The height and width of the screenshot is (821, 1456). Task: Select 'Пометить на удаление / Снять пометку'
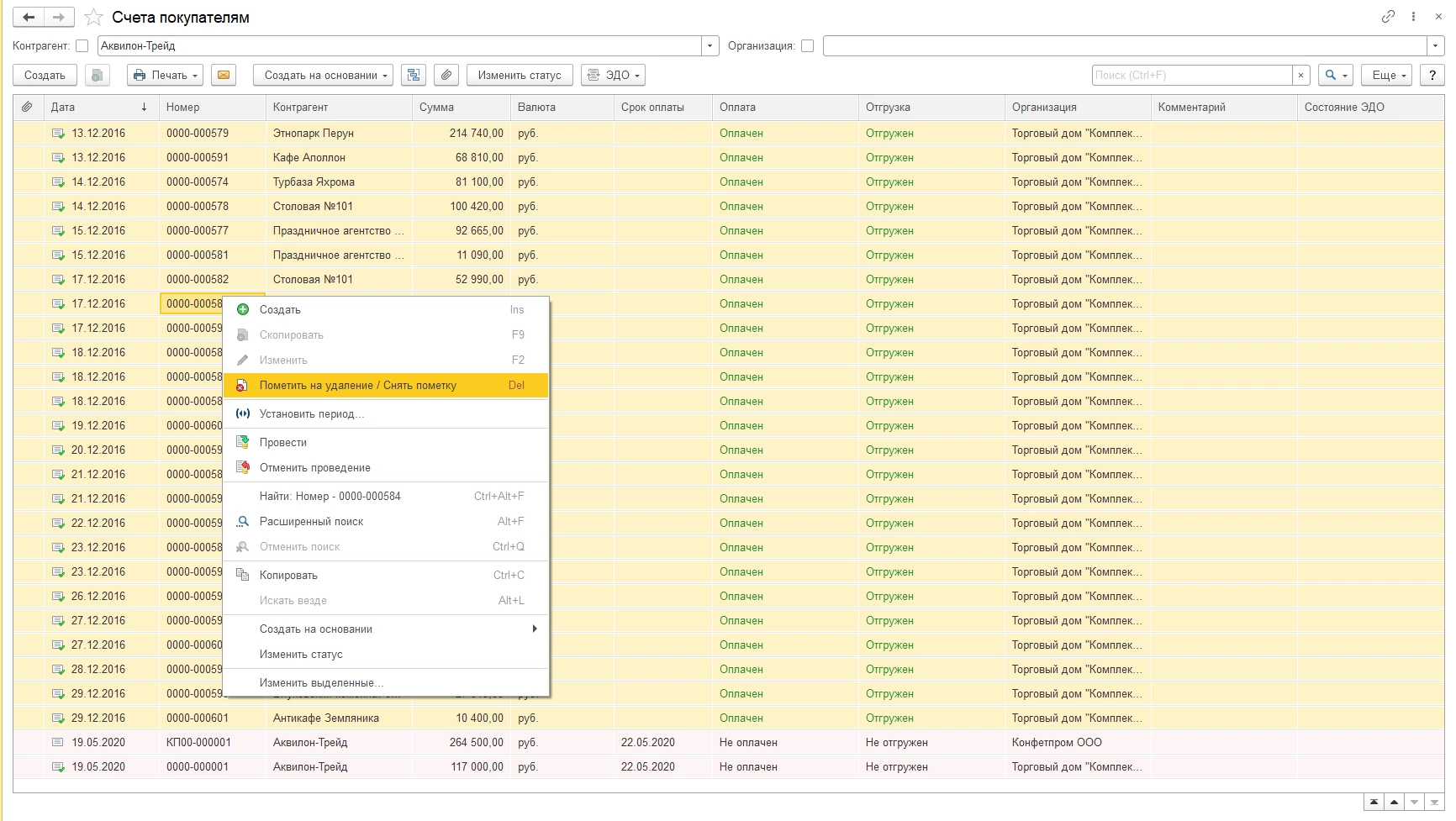click(358, 386)
